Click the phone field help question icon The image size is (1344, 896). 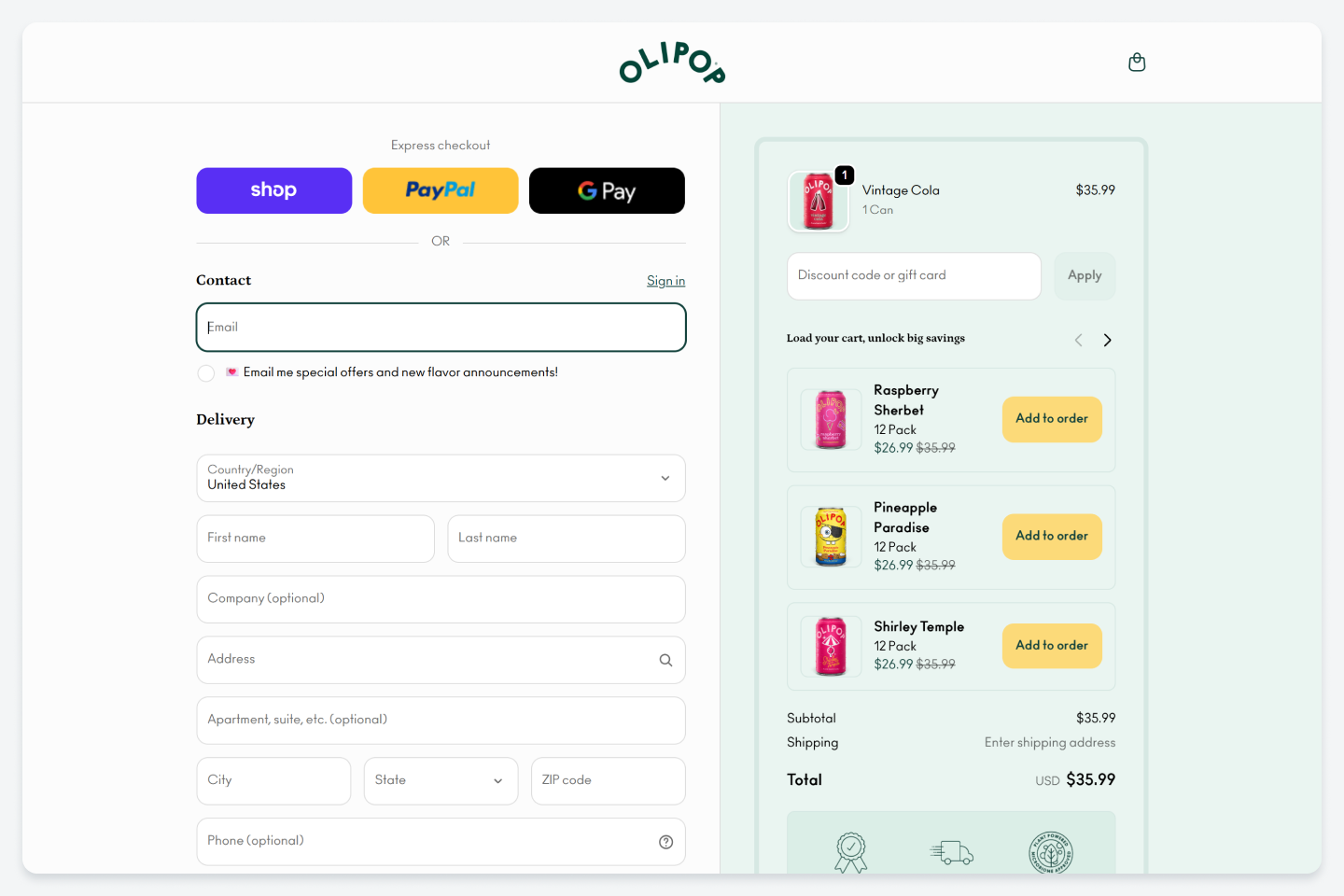(x=665, y=842)
